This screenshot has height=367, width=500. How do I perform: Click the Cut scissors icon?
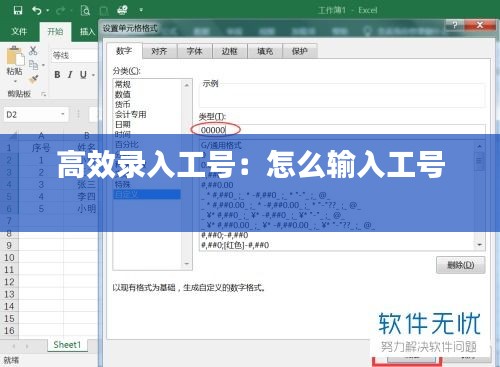click(x=33, y=51)
